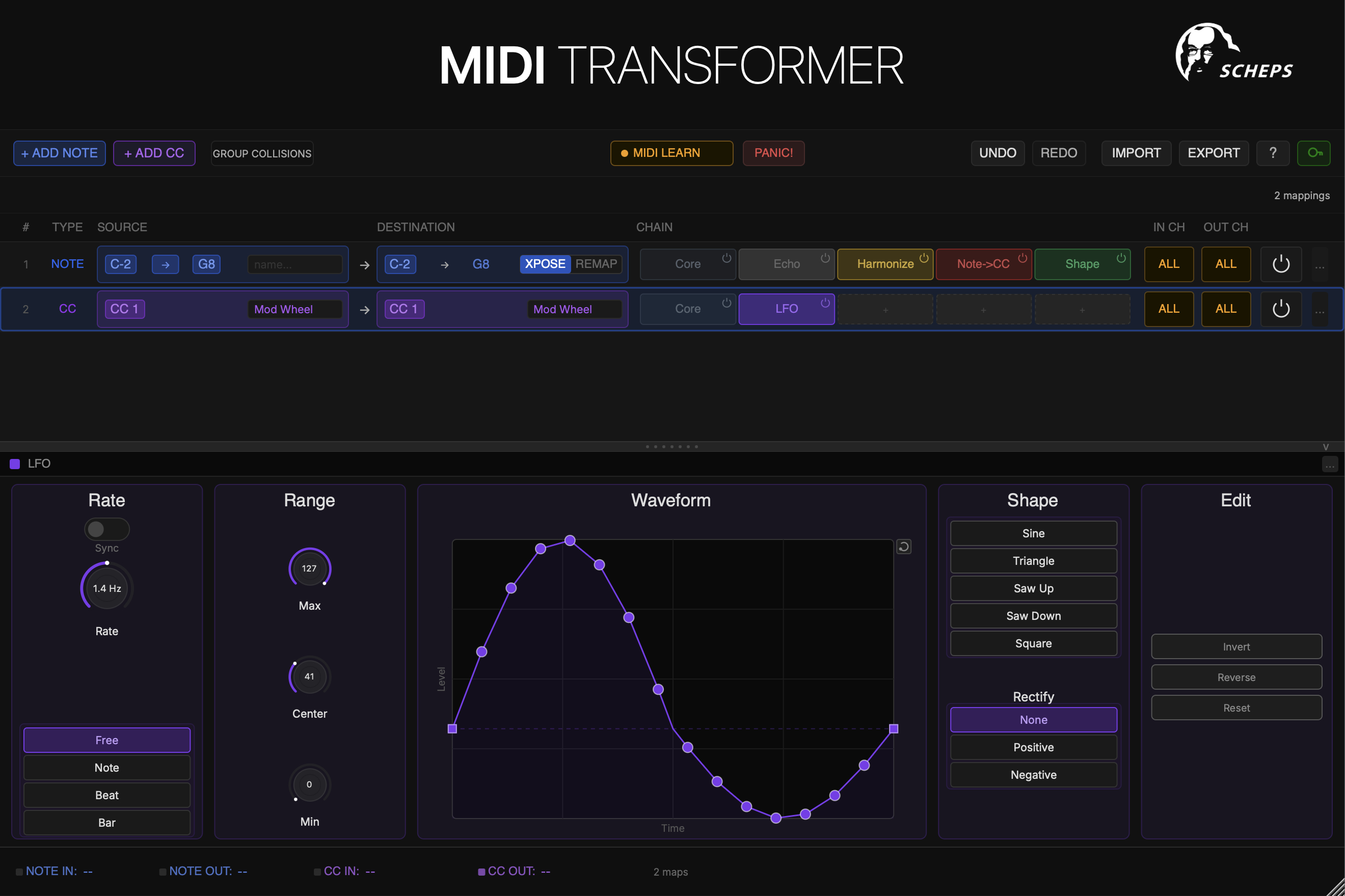Open the destination C-2 note selector
Image resolution: width=1345 pixels, height=896 pixels.
tap(400, 264)
